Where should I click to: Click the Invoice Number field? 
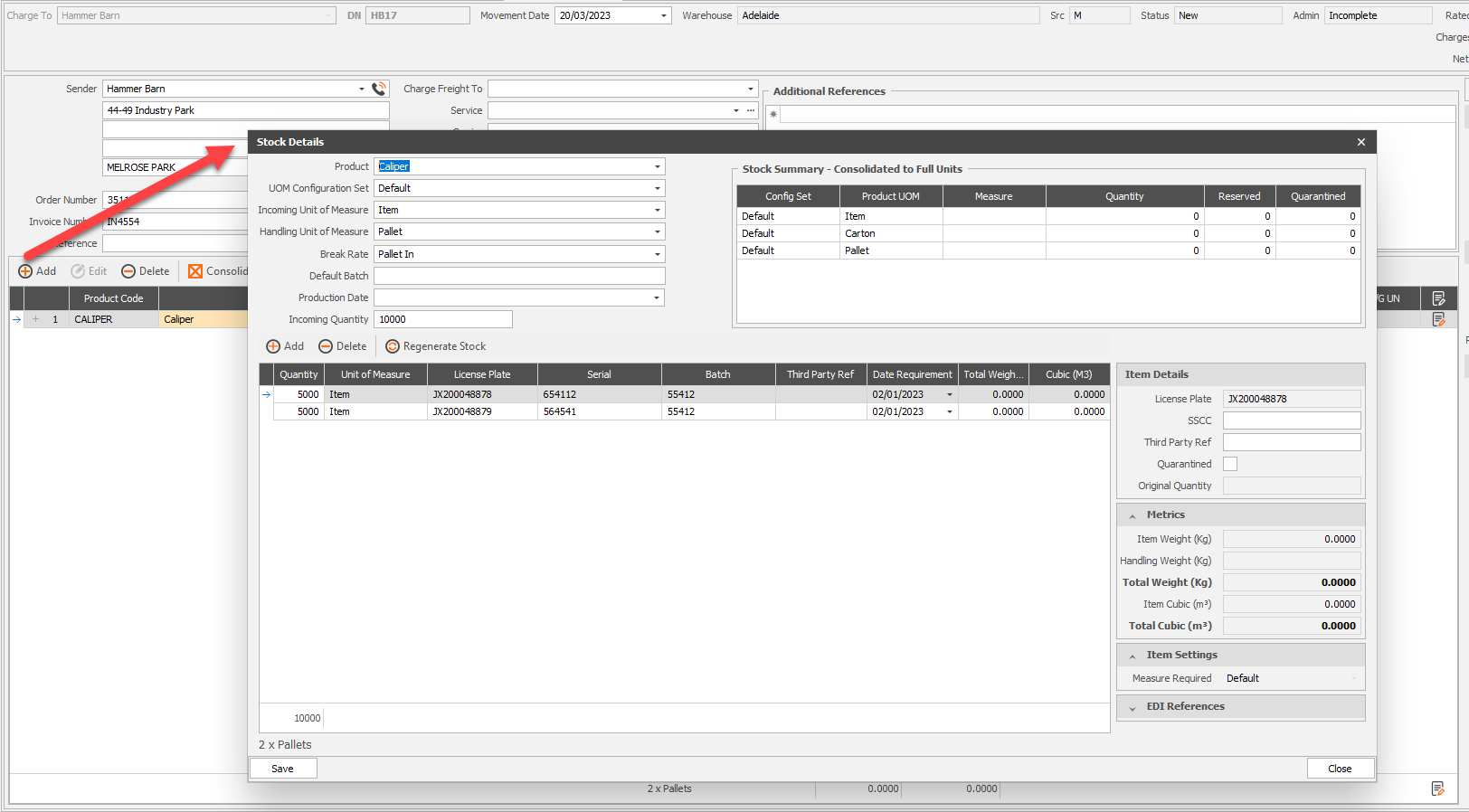pos(175,222)
